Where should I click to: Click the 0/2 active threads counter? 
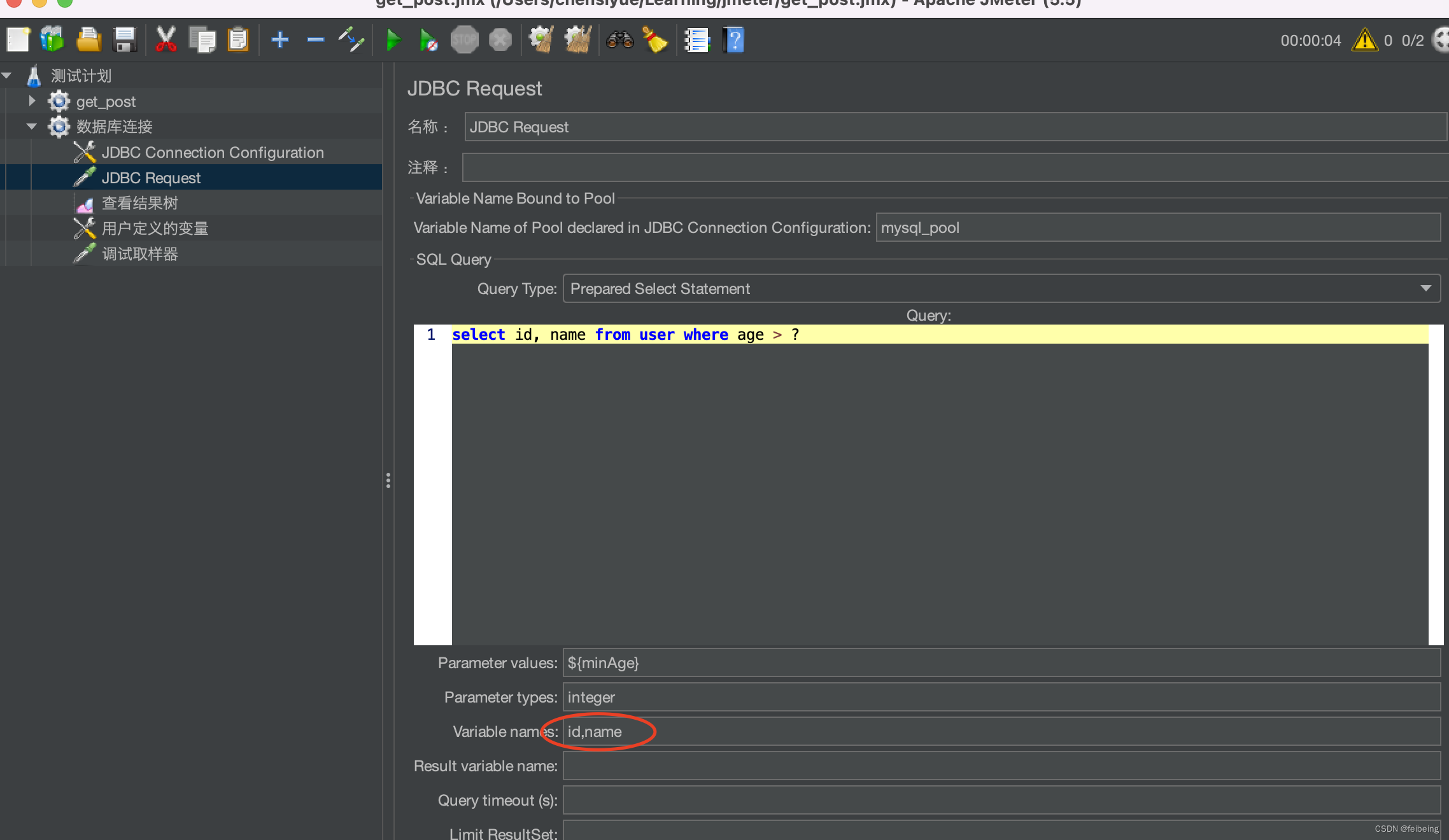tap(1413, 41)
